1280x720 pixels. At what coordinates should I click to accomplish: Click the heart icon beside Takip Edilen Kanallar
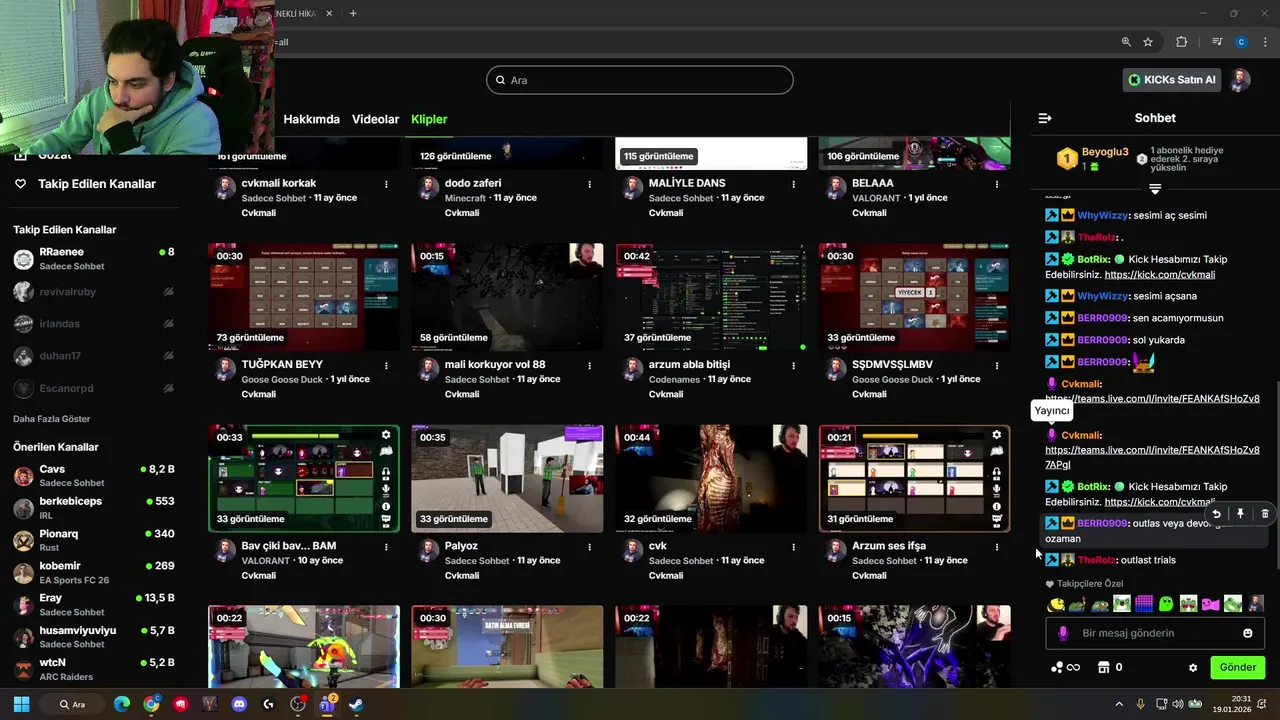click(x=20, y=184)
